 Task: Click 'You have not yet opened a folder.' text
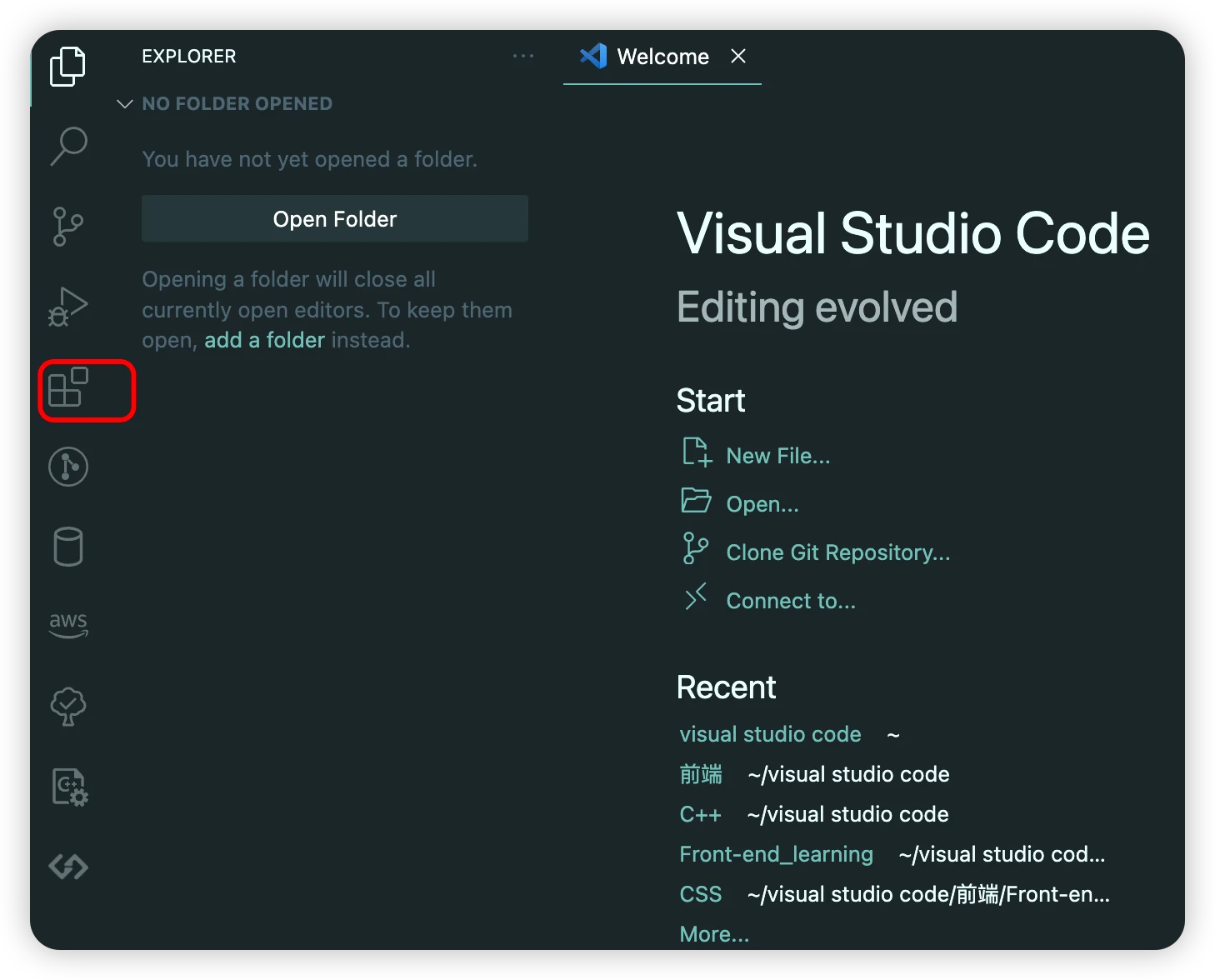coord(309,159)
